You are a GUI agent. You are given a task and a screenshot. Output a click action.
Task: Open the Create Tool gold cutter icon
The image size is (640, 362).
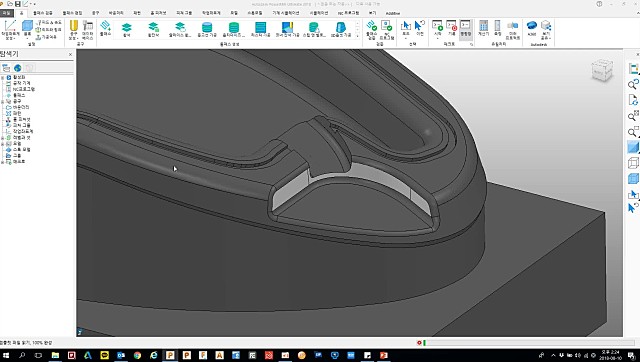coord(73,25)
